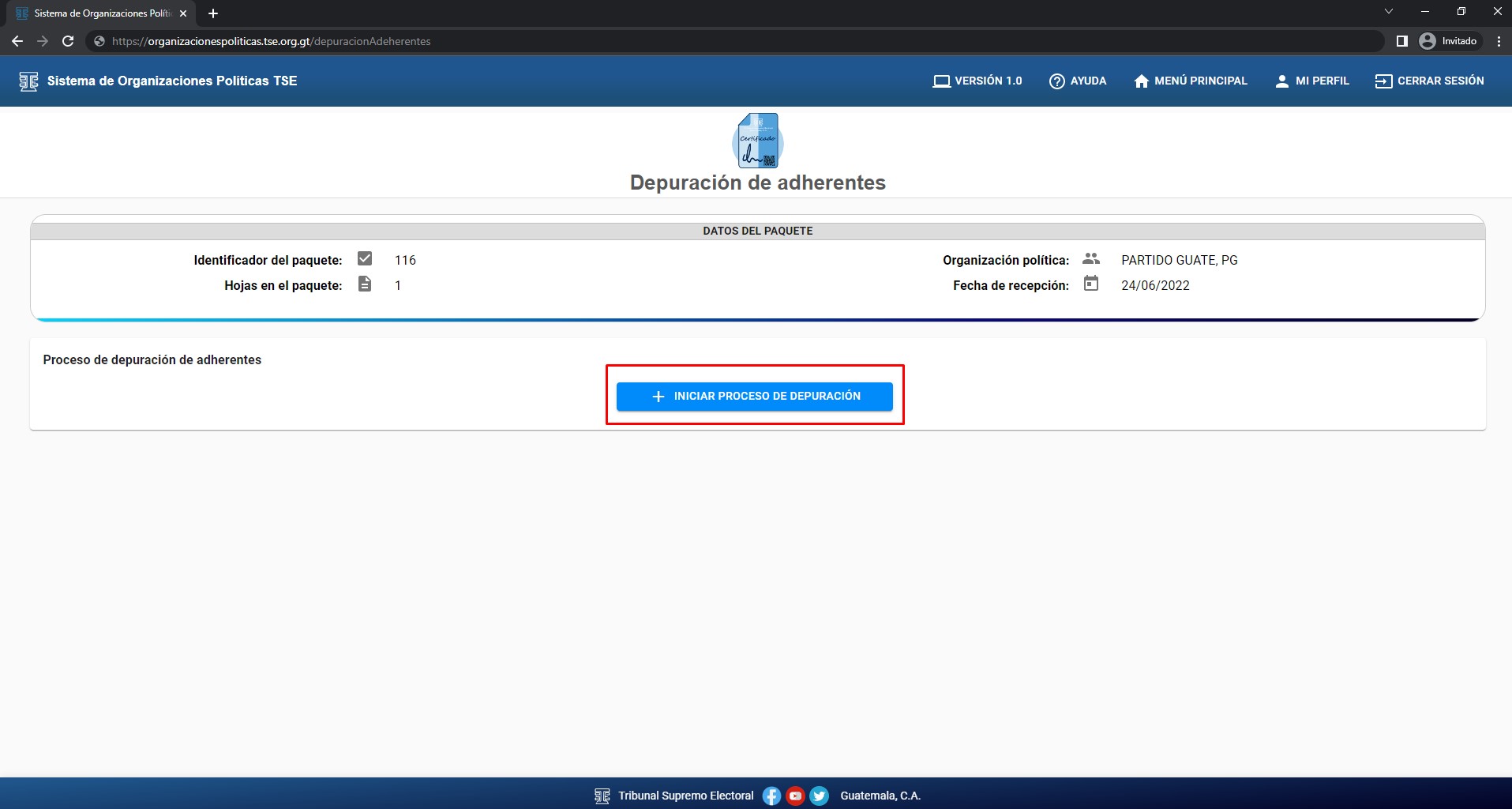Open the window dropdown chevron at top right
The image size is (1512, 809).
pyautogui.click(x=1388, y=11)
